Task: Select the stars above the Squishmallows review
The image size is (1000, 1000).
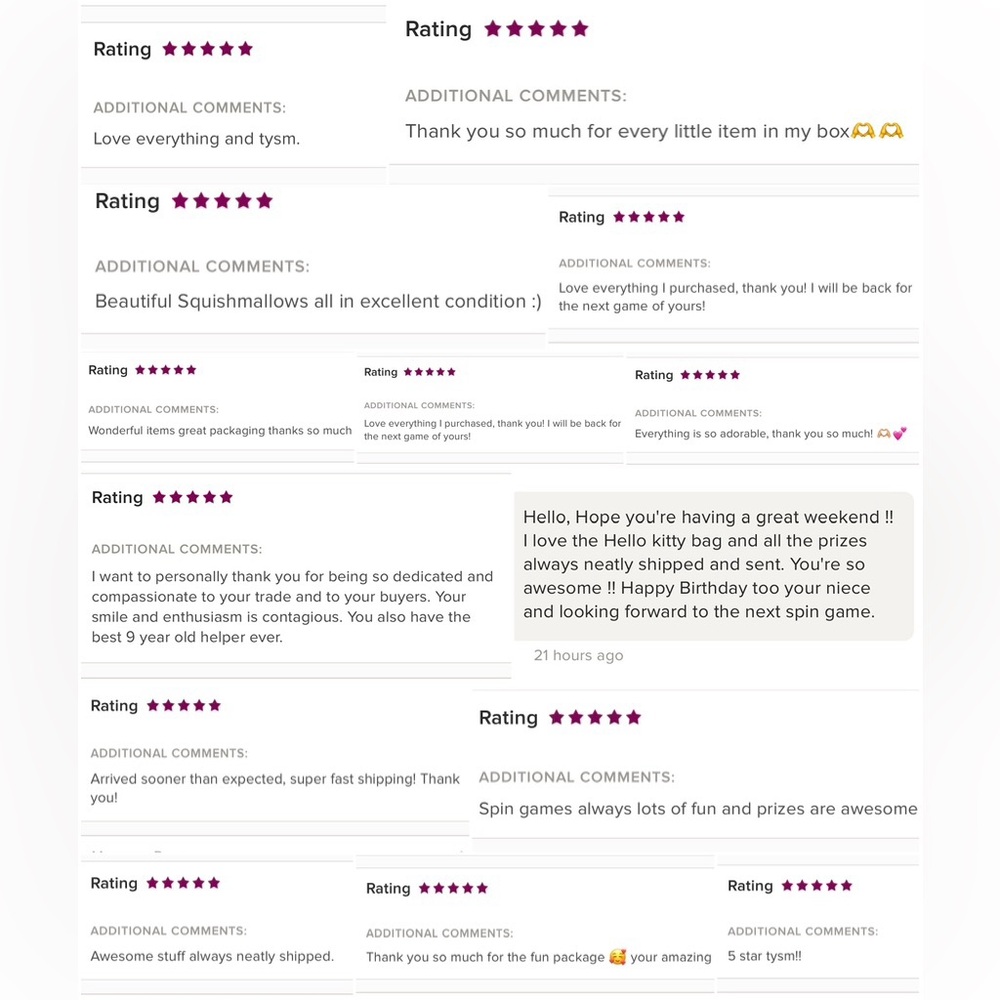Action: (x=222, y=201)
